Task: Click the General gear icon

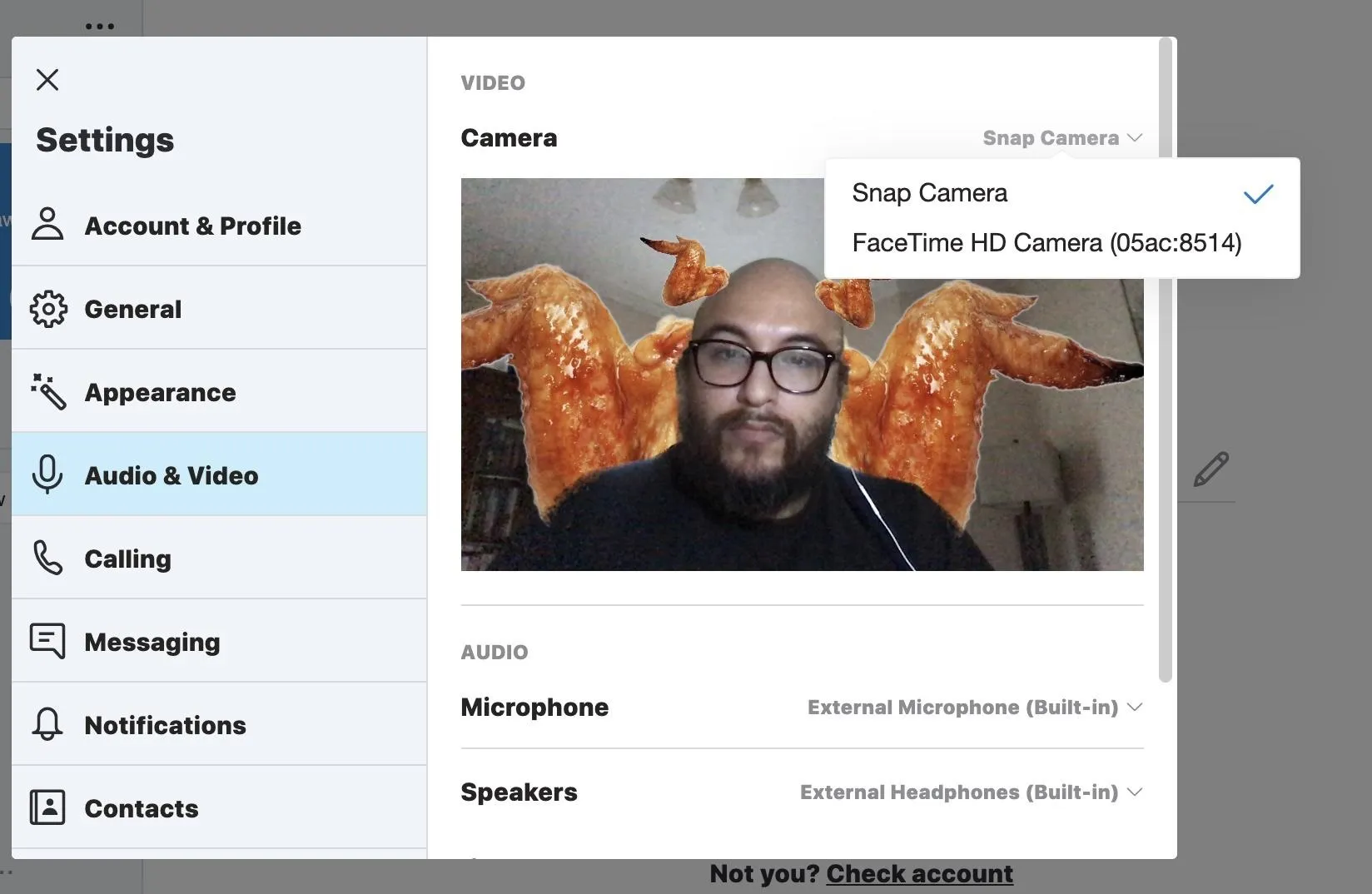Action: [x=48, y=309]
